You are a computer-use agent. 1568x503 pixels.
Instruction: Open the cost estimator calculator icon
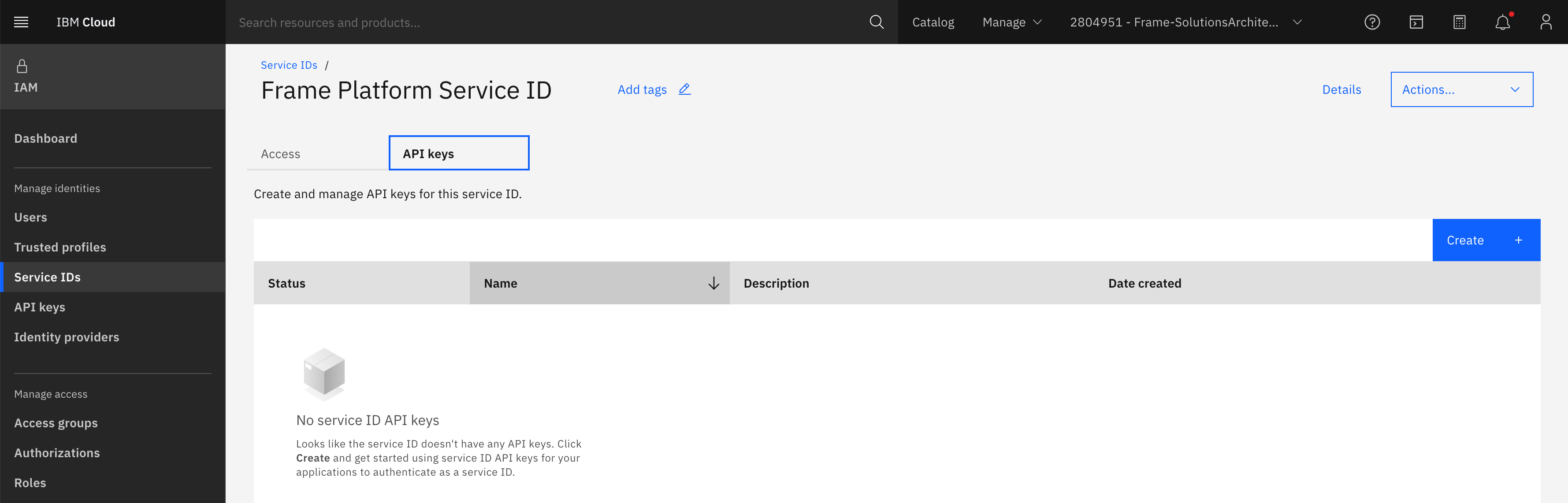point(1459,22)
